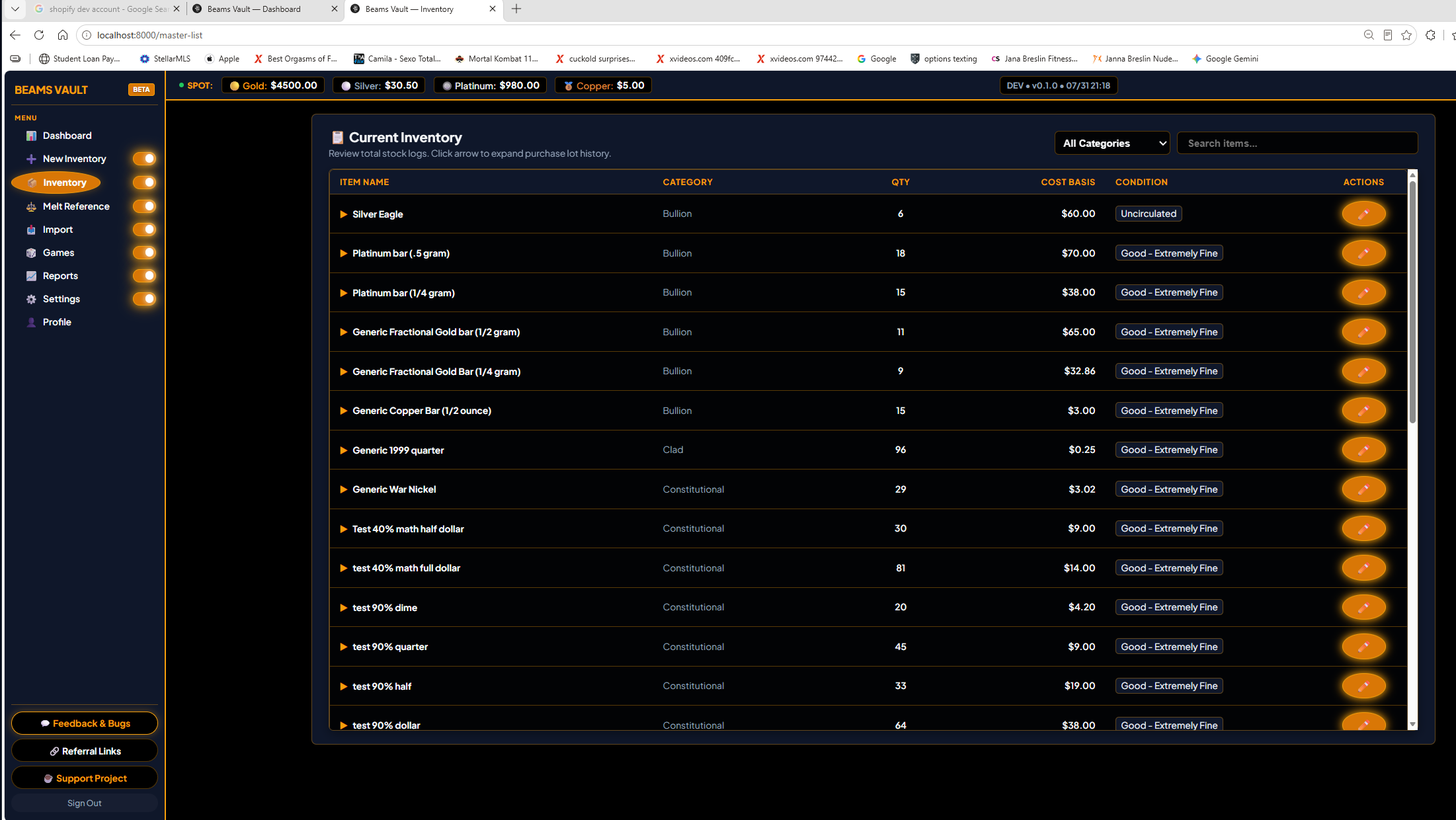
Task: Bookmark this page with star icon
Action: tap(1406, 35)
